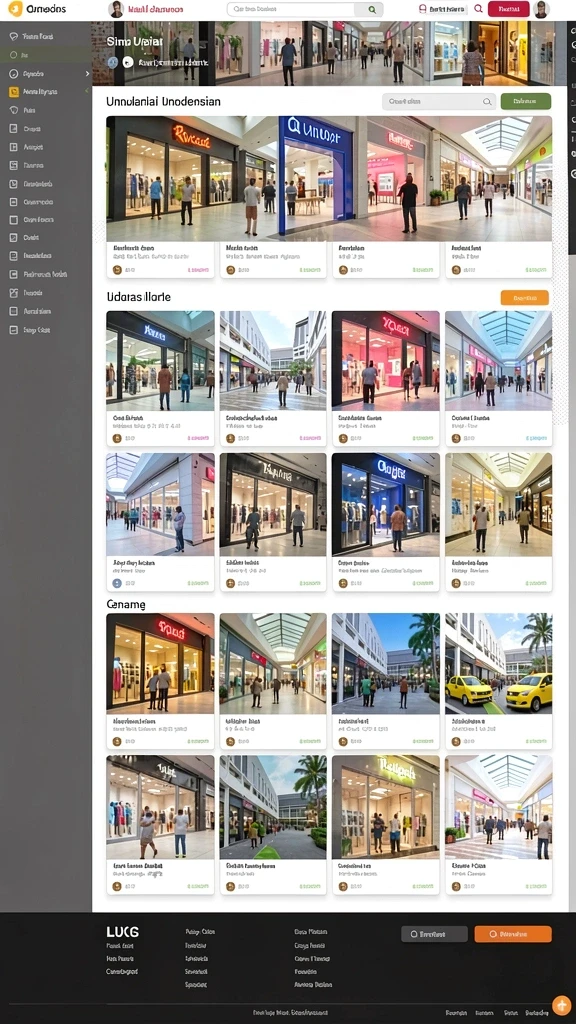The width and height of the screenshot is (576, 1024).
Task: Click the orange button in the footer
Action: click(x=513, y=934)
